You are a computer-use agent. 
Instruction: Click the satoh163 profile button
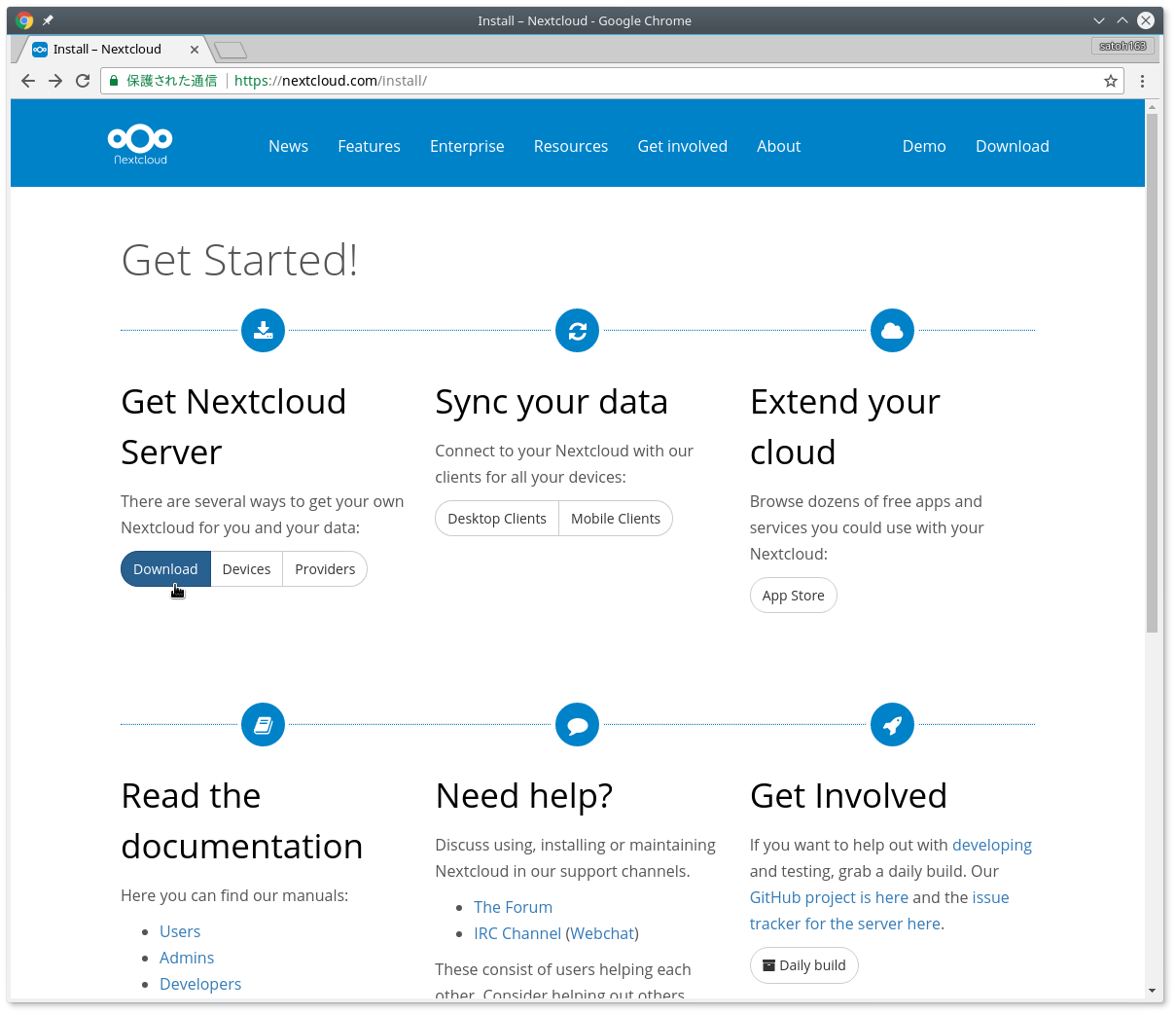click(1123, 46)
